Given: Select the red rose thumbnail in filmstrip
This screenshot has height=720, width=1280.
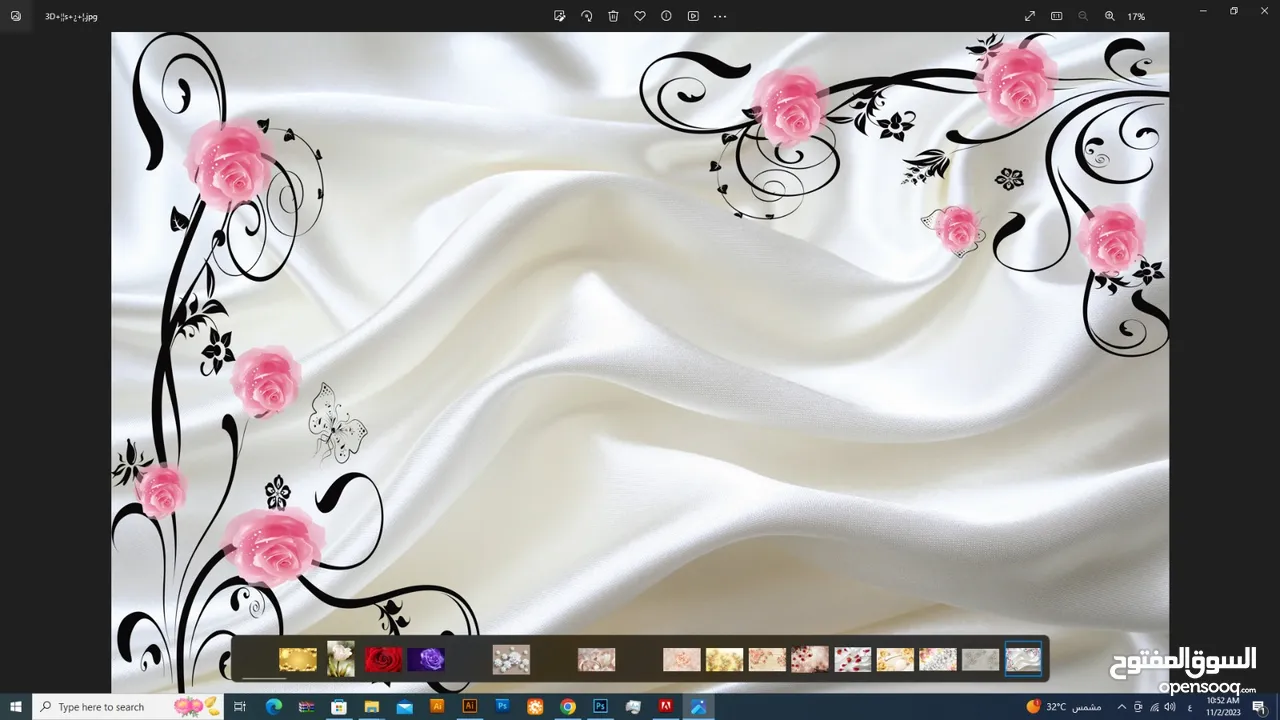Looking at the screenshot, I should pyautogui.click(x=384, y=660).
